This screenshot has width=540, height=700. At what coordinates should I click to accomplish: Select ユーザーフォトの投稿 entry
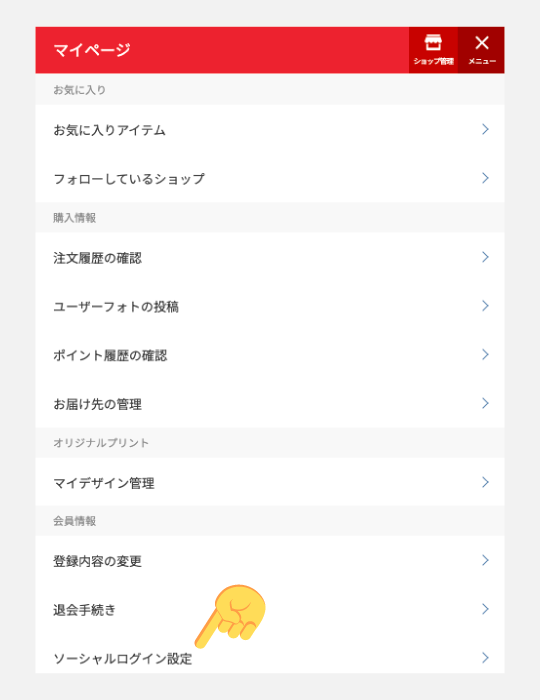click(270, 306)
